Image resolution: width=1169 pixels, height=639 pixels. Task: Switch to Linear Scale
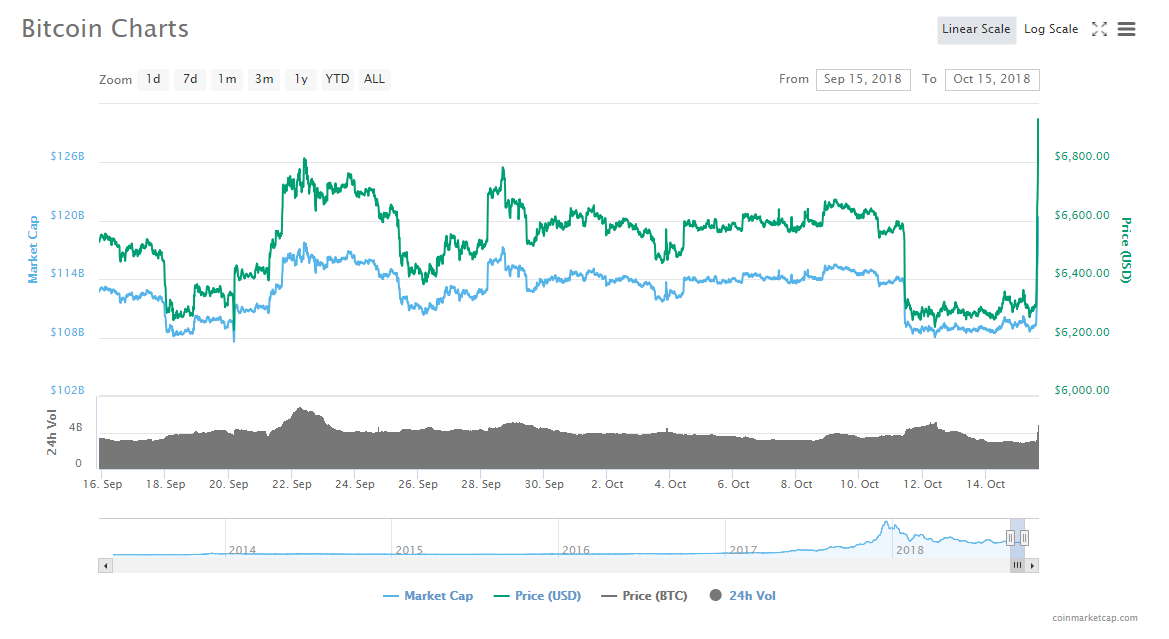pyautogui.click(x=976, y=29)
